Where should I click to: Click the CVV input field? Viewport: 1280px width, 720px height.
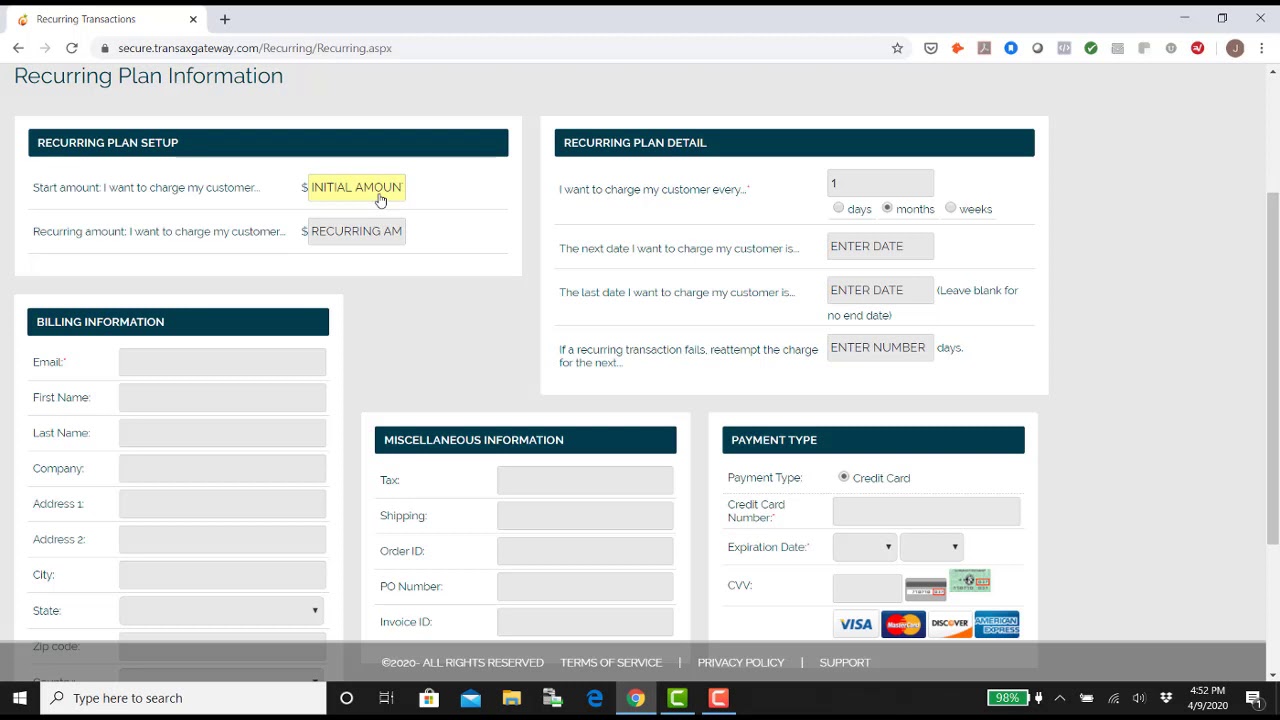point(867,587)
